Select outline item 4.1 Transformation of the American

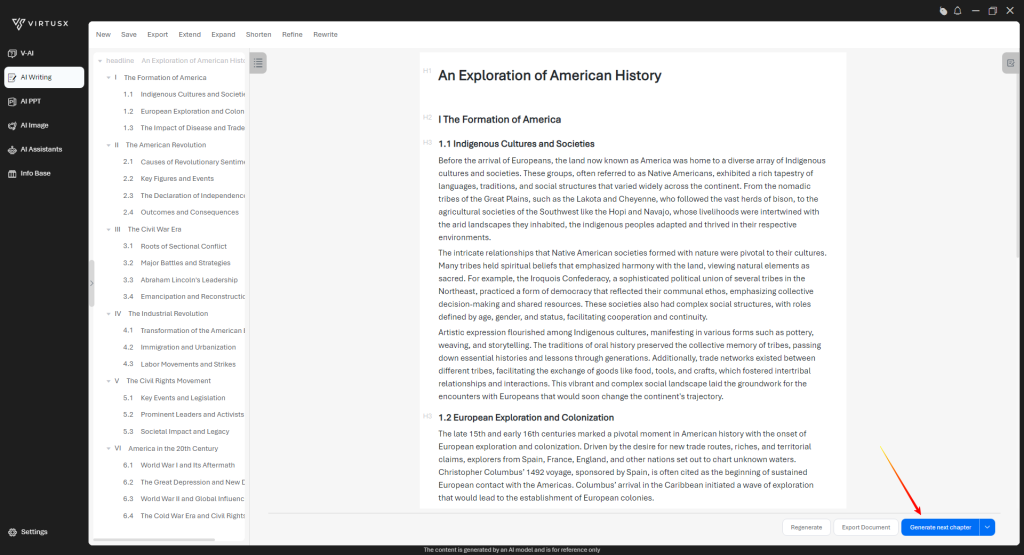coord(184,330)
